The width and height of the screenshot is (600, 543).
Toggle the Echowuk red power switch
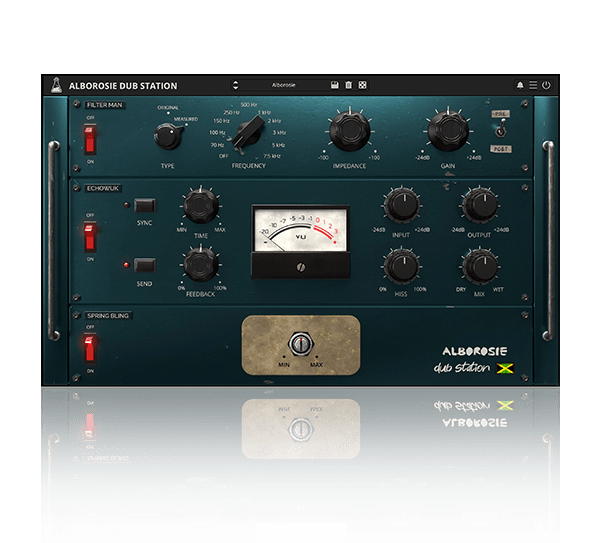(90, 236)
